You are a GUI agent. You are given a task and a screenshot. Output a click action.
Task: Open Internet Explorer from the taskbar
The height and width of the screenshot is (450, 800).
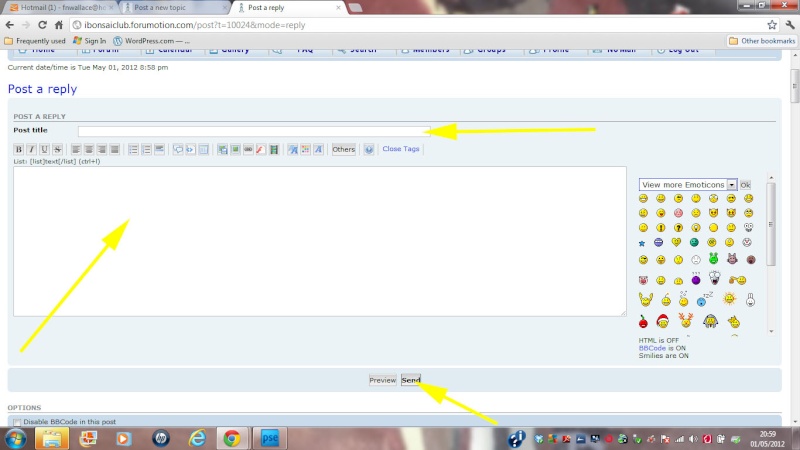[197, 438]
